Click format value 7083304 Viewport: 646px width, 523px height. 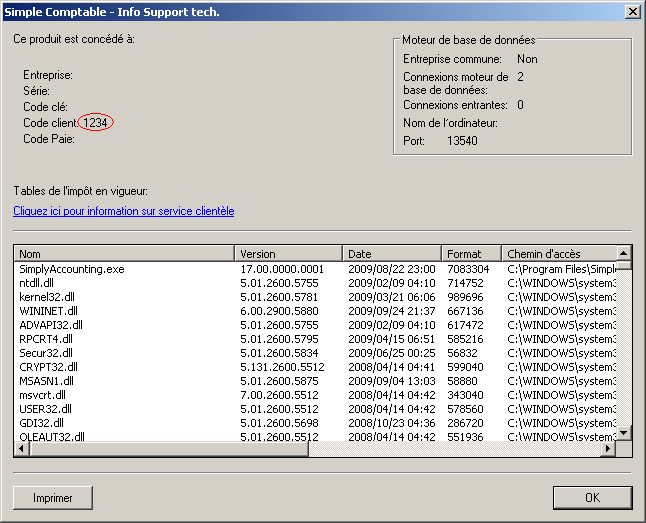pos(468,269)
